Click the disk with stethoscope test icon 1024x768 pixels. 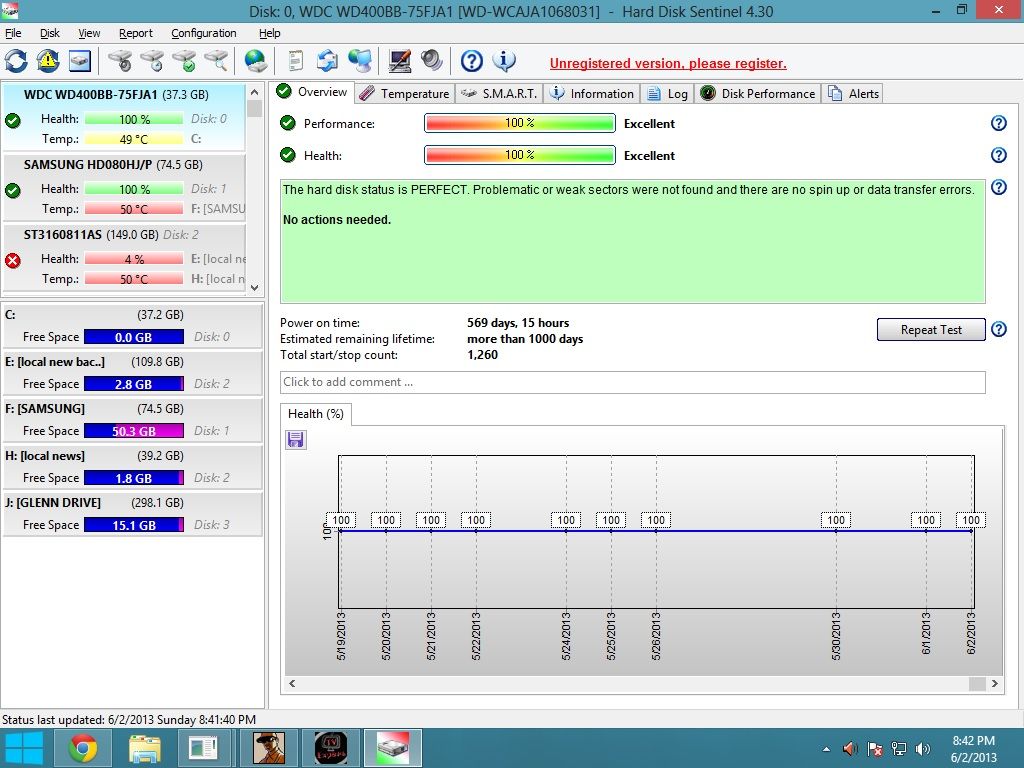[x=120, y=61]
